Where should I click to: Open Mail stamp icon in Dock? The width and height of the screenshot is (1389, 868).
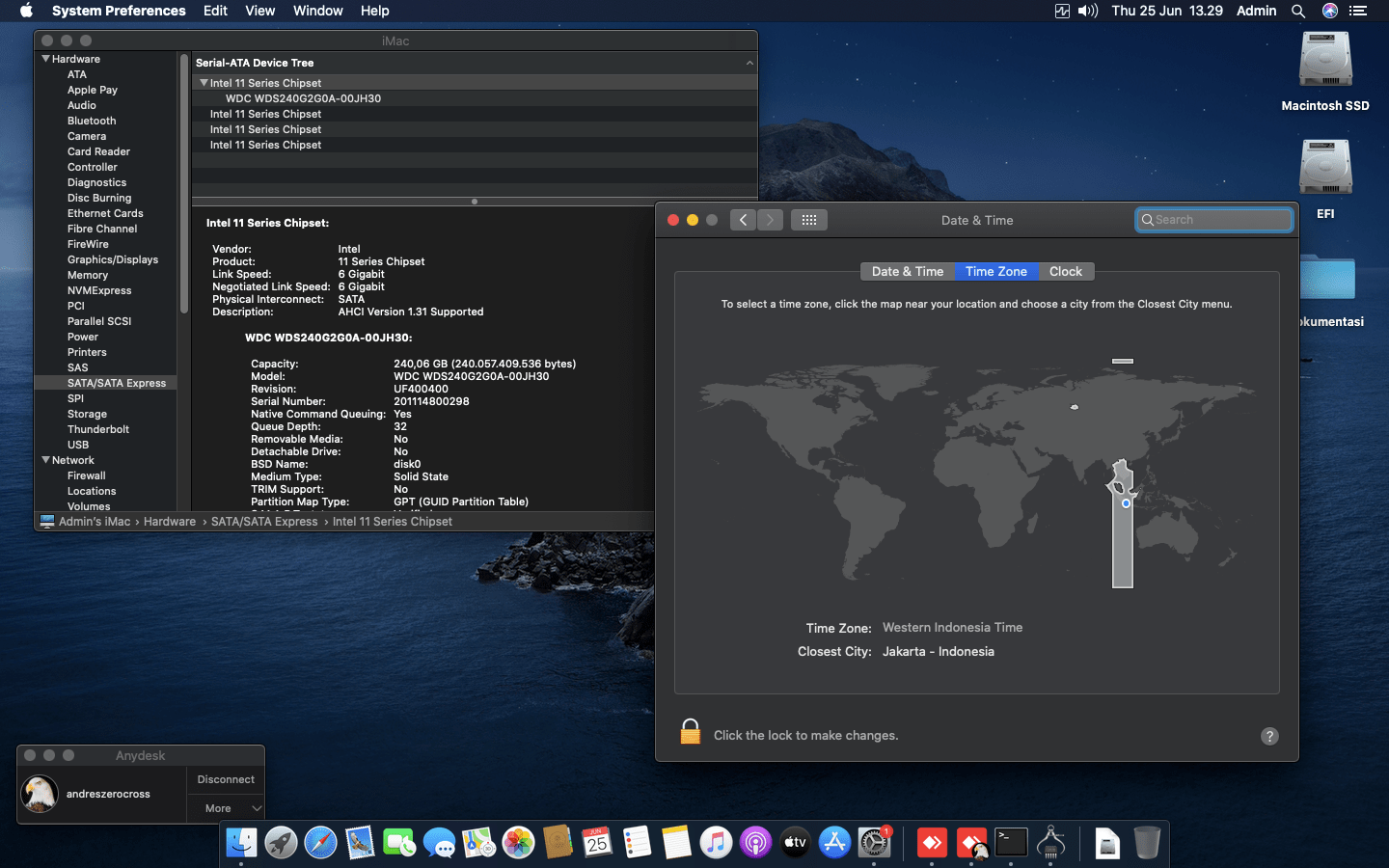(360, 843)
